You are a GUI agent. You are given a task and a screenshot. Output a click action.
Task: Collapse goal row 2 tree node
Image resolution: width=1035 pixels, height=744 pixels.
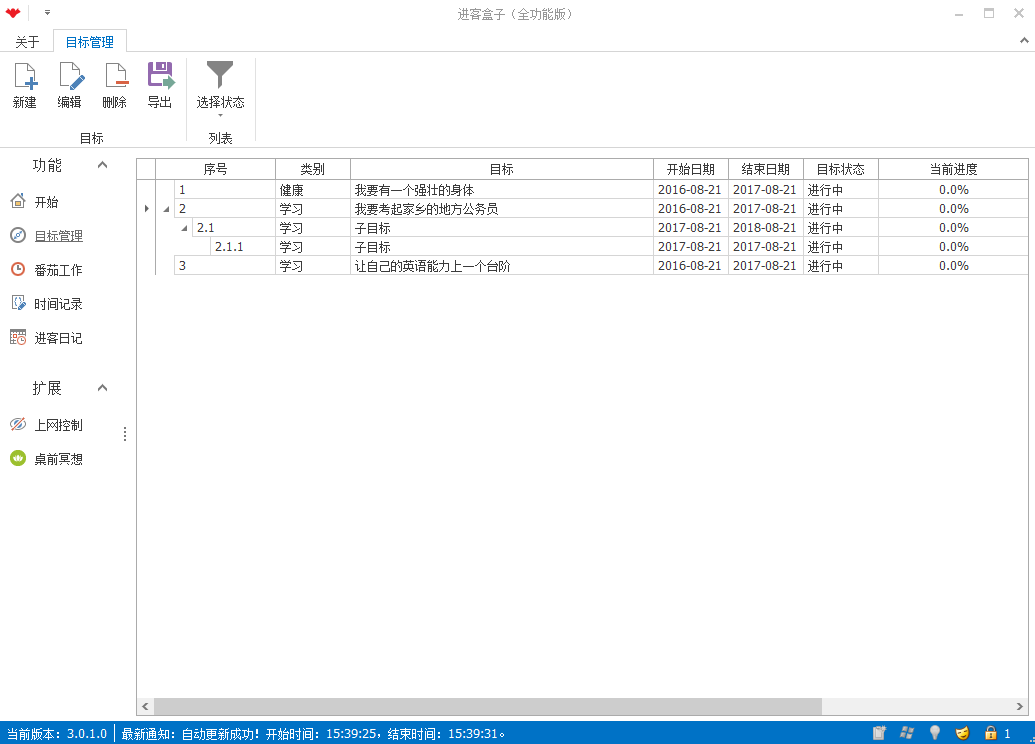[x=166, y=209]
